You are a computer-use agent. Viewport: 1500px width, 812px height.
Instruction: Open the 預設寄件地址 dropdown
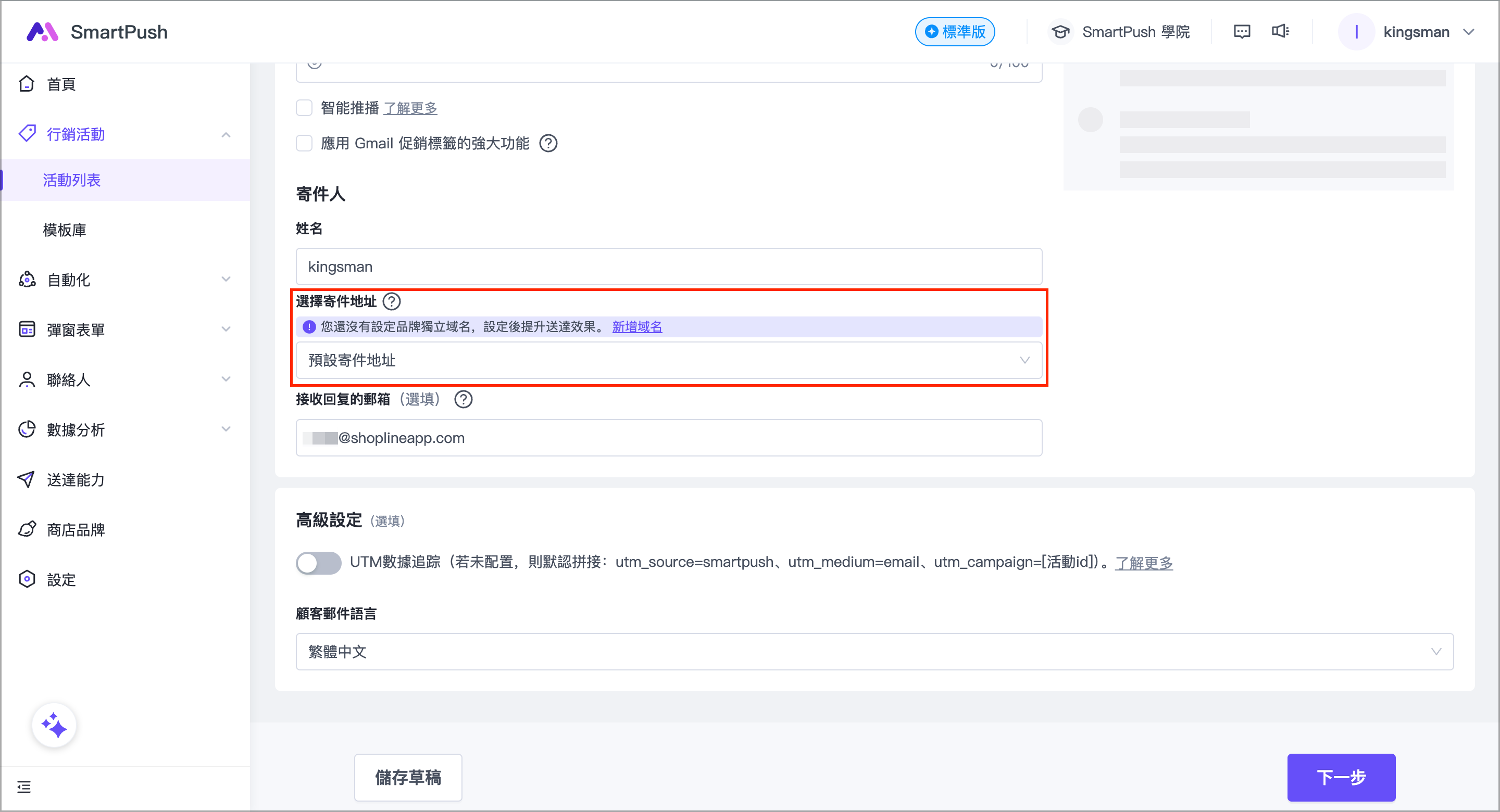[x=668, y=360]
